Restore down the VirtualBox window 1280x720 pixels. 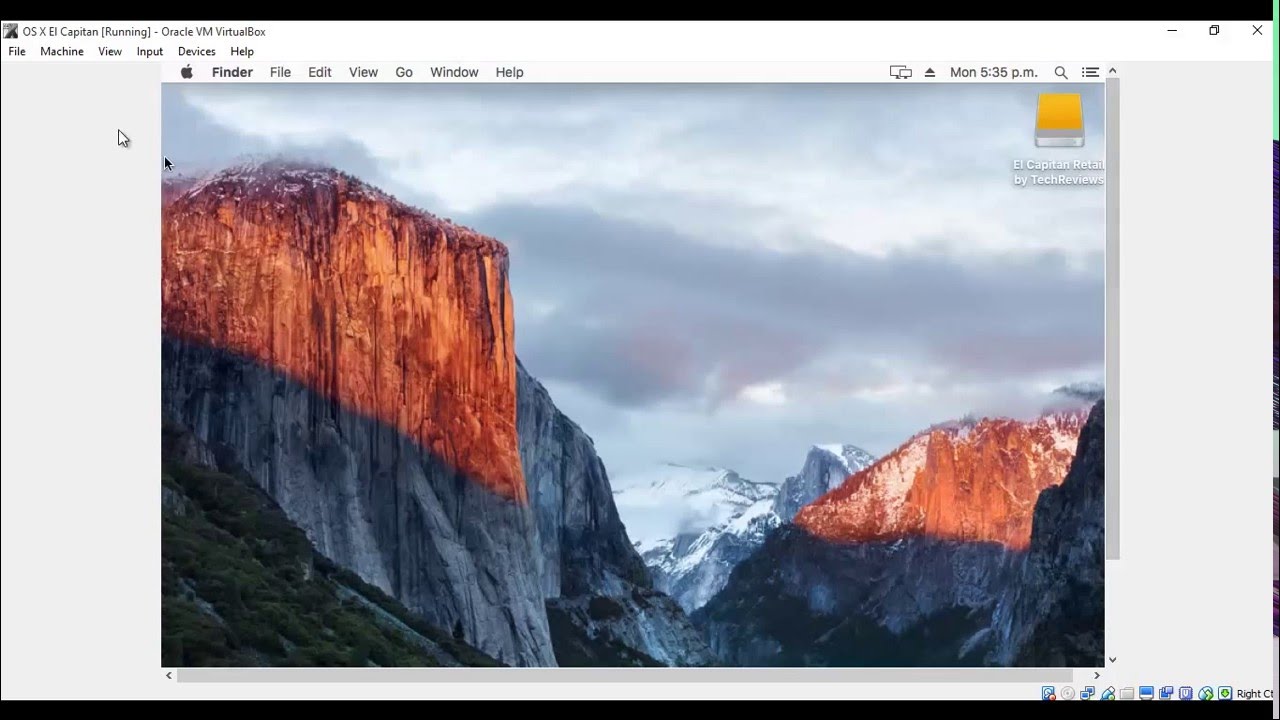tap(1214, 31)
